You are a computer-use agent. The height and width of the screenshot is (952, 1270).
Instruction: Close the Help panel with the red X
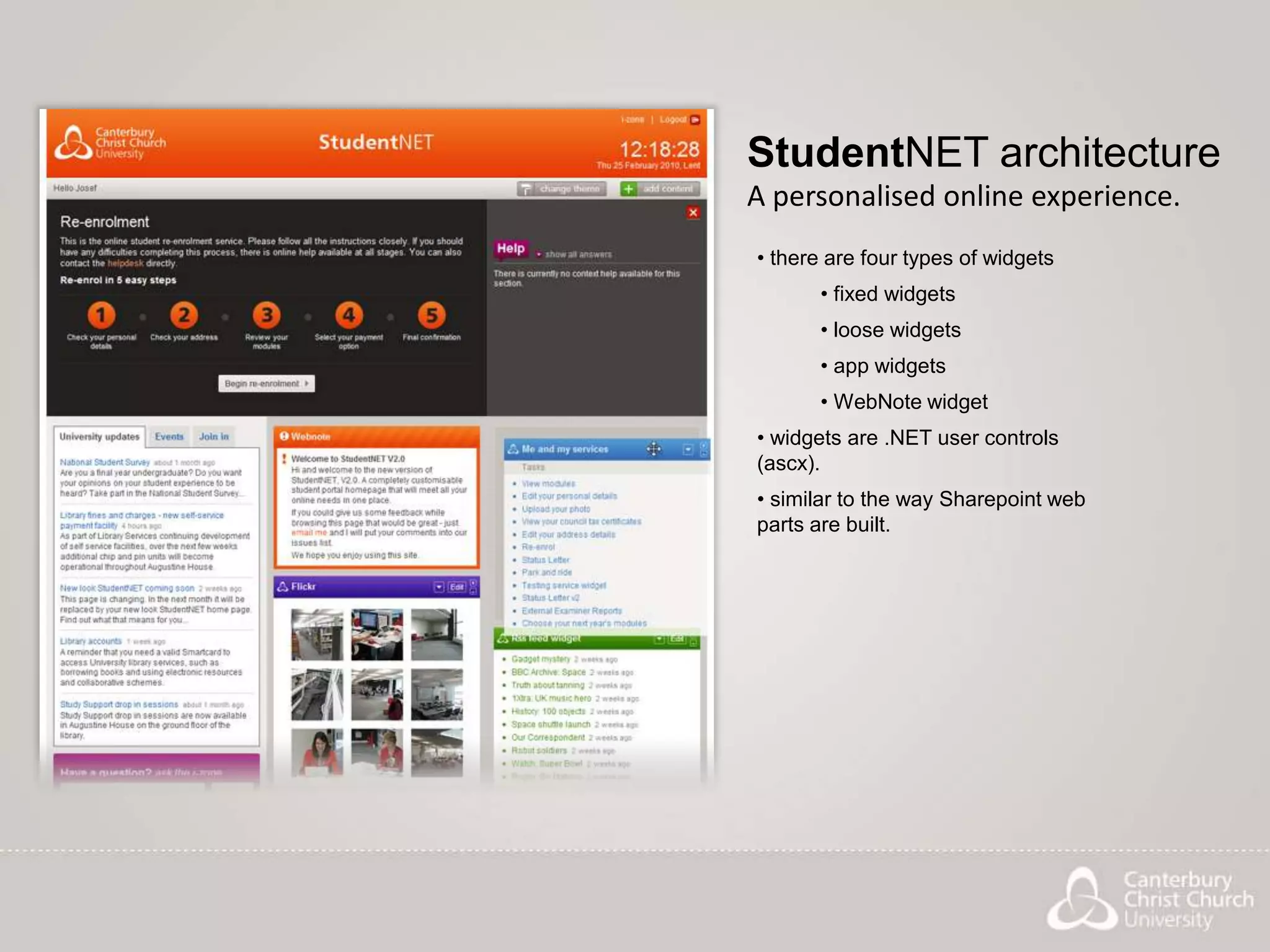click(693, 213)
